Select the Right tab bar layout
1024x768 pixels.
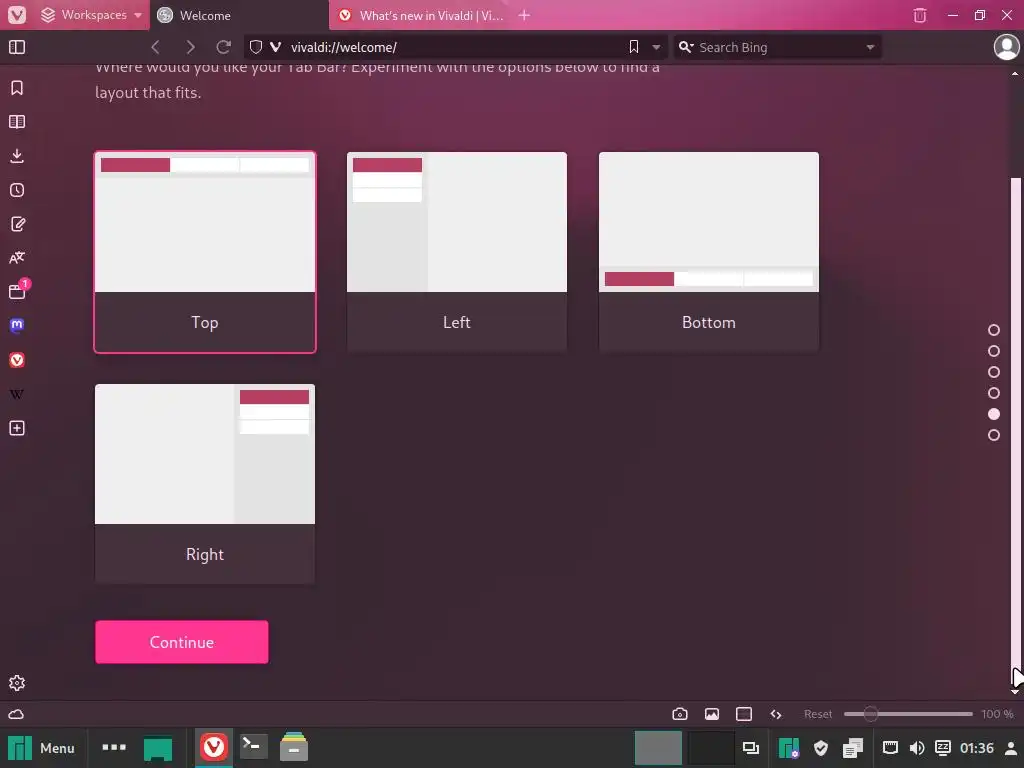click(205, 484)
